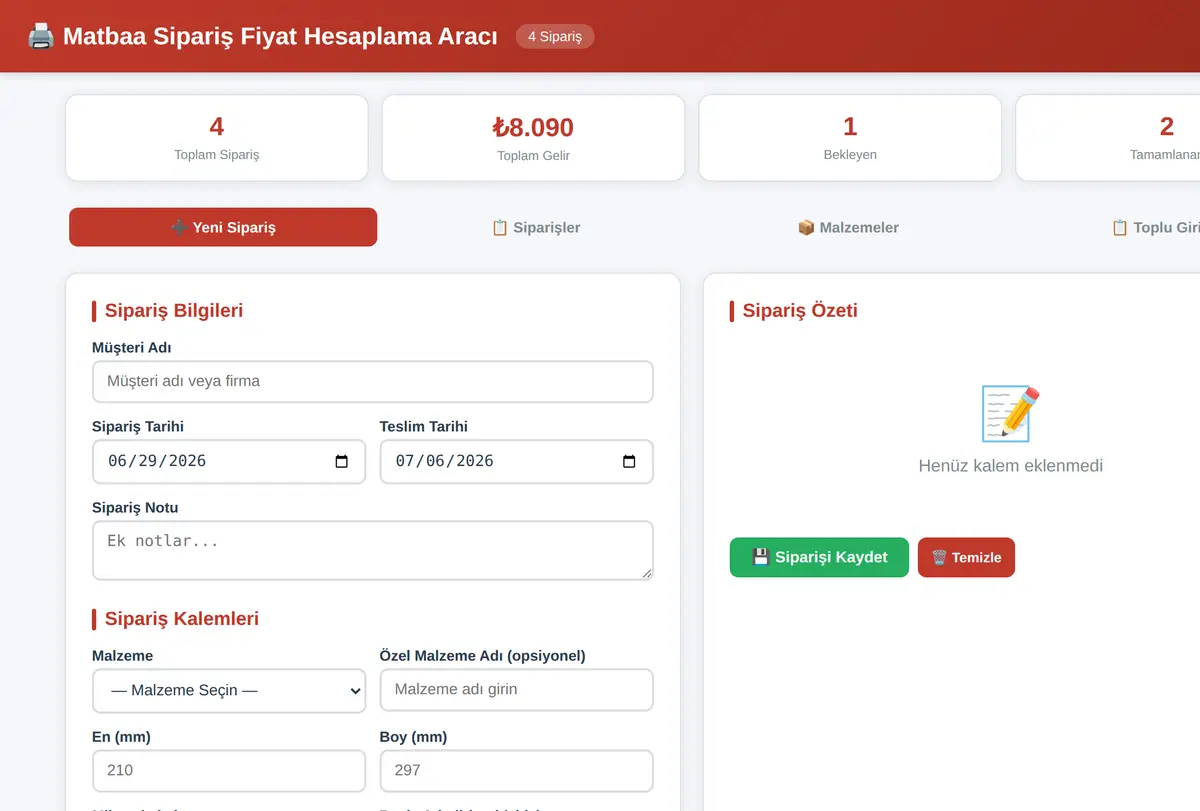The image size is (1200, 811).
Task: Open the Teslim Tarihi calendar picker icon
Action: [629, 462]
